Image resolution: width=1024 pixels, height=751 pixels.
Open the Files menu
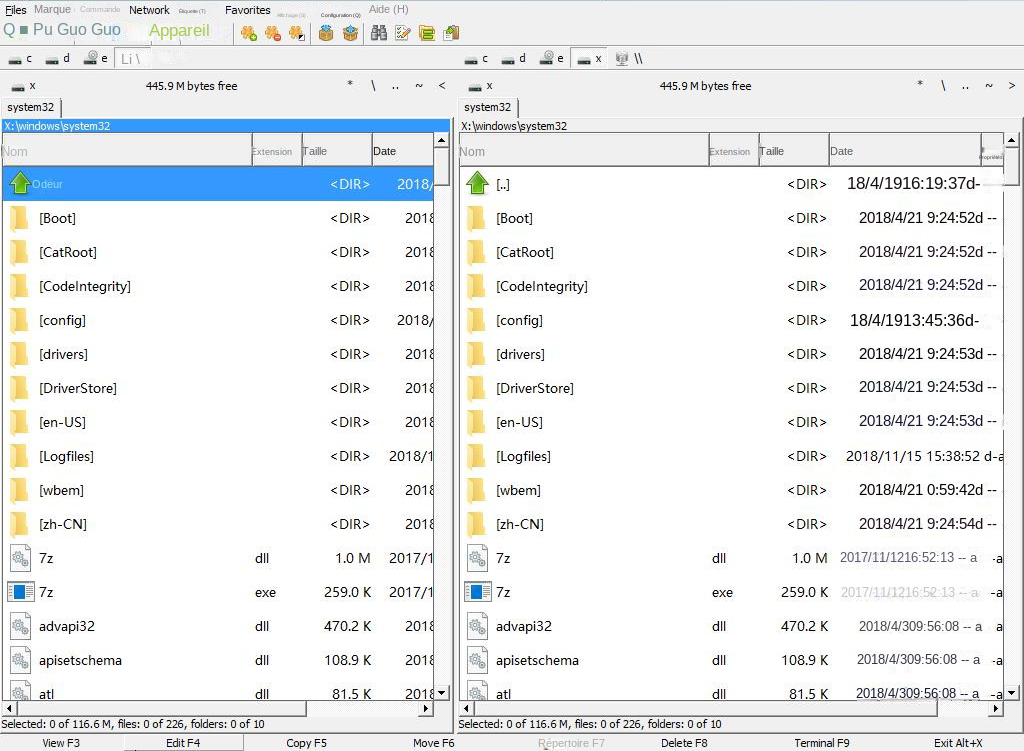click(15, 9)
